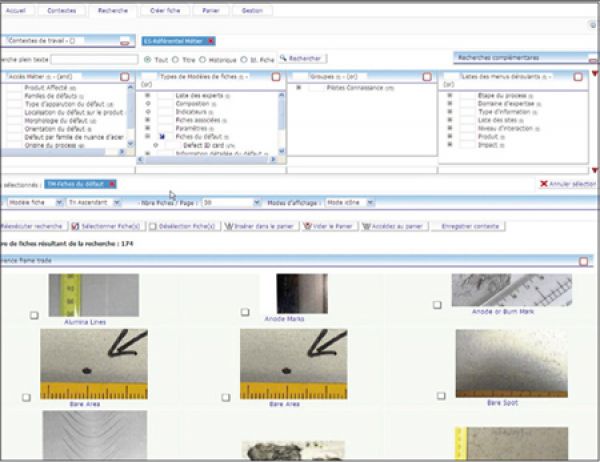This screenshot has height=462, width=600.
Task: Click Annuler sélection
Action: click(568, 184)
